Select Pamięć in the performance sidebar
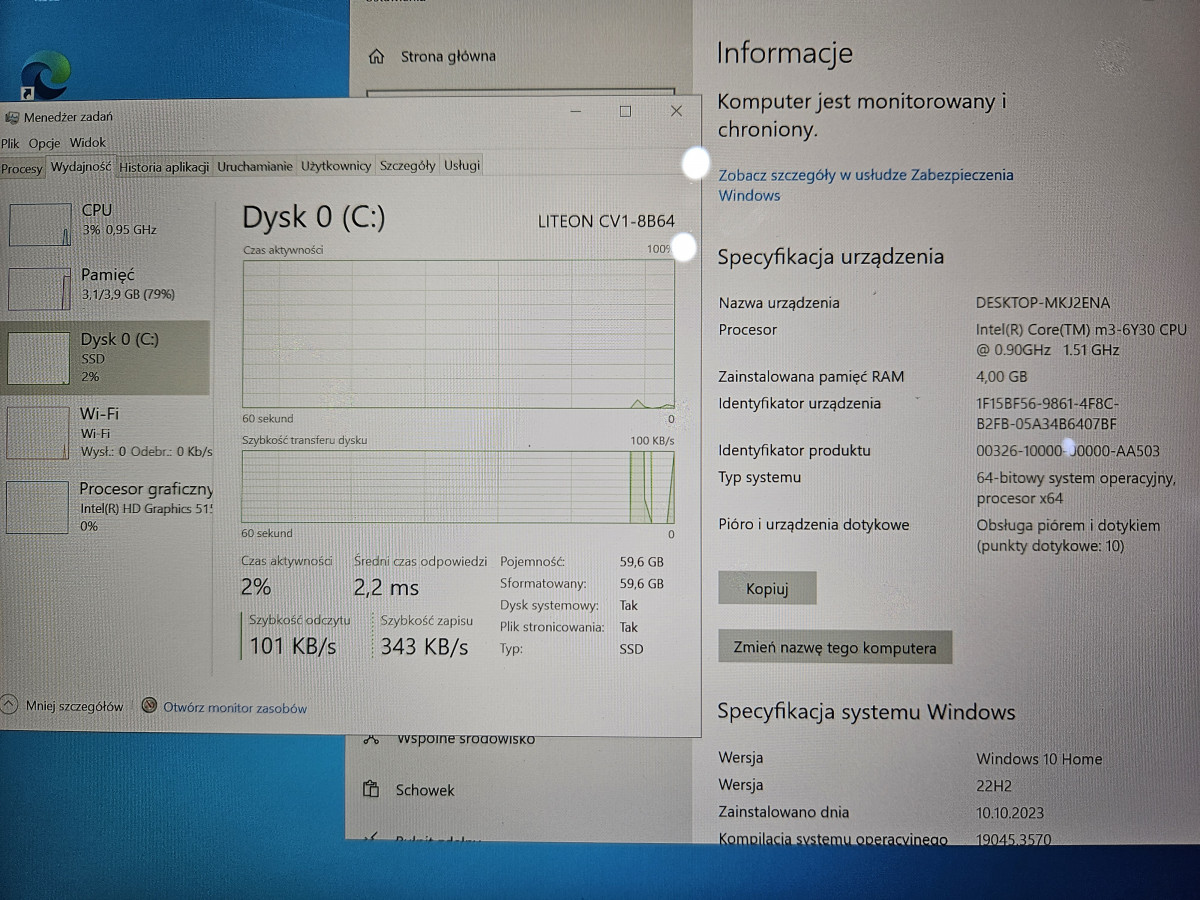 pyautogui.click(x=106, y=287)
